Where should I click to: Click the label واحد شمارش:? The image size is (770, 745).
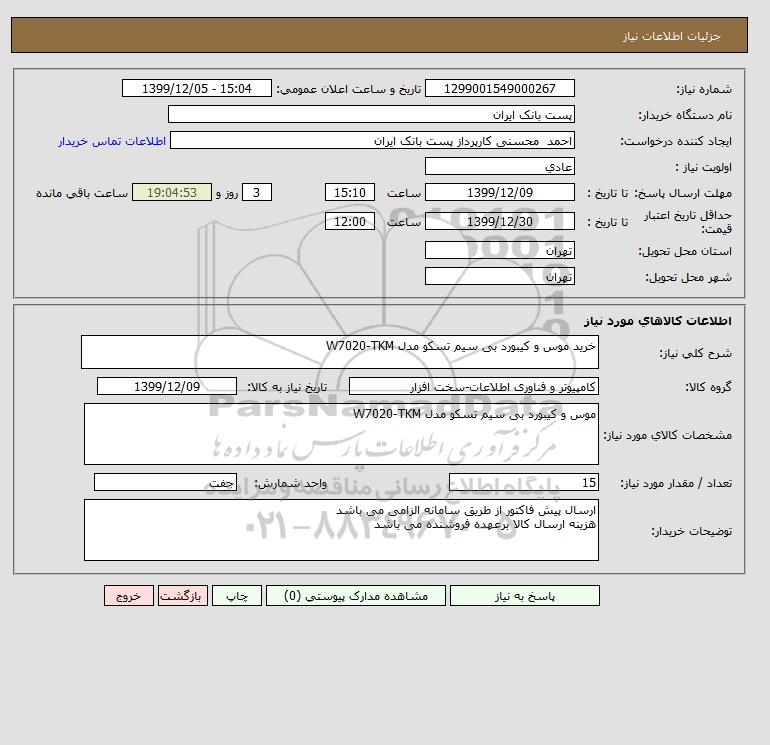pos(290,483)
